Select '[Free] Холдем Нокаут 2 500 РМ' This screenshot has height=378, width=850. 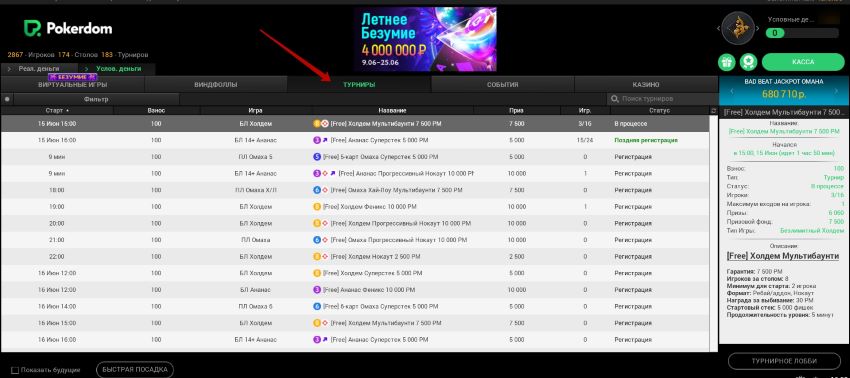pos(375,257)
